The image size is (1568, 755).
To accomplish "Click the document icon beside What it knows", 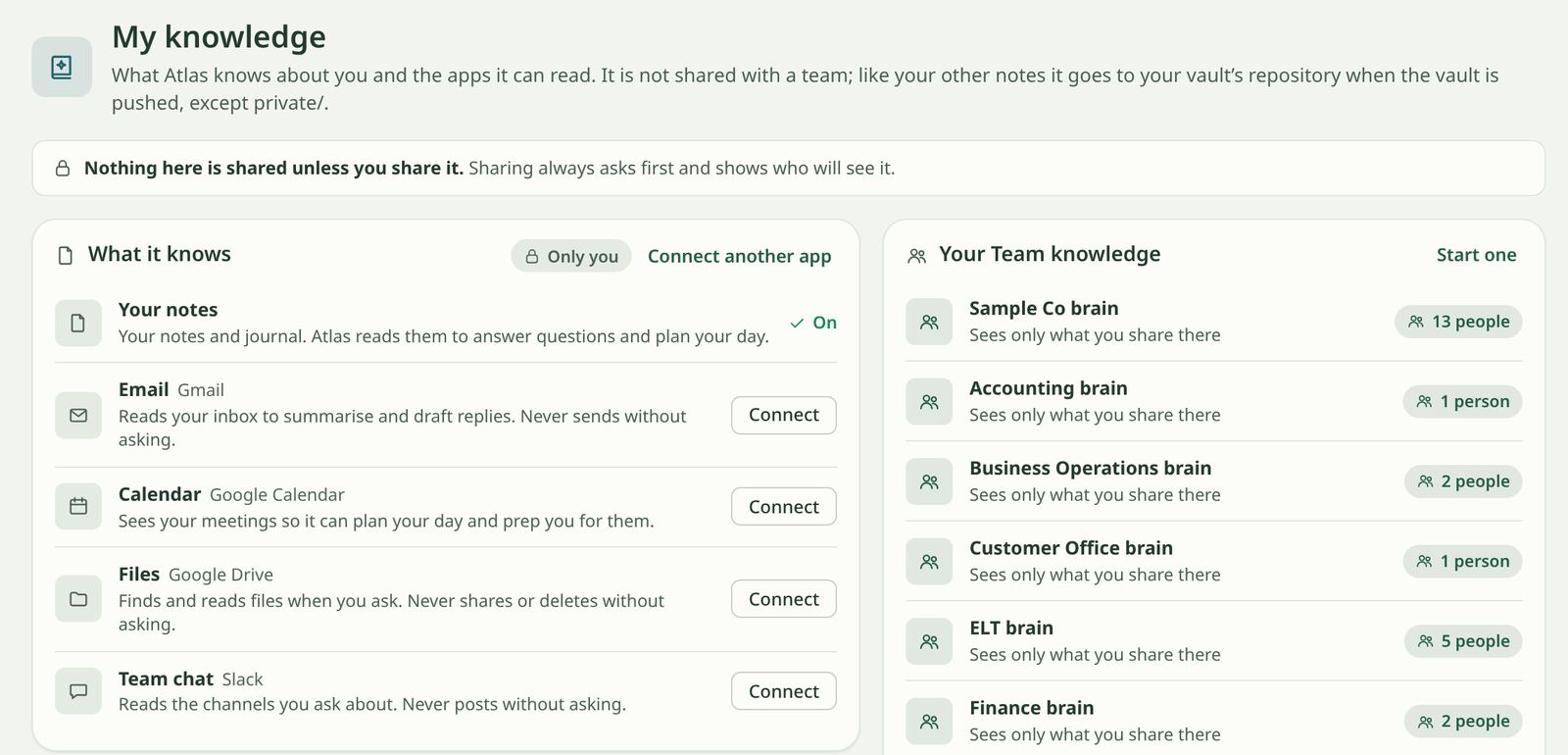I will pyautogui.click(x=66, y=256).
